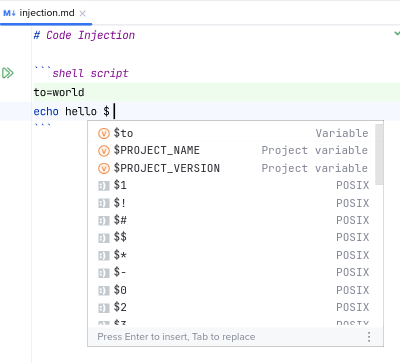The width and height of the screenshot is (400, 363).
Task: Click the variable icon beside $to
Action: pos(104,133)
